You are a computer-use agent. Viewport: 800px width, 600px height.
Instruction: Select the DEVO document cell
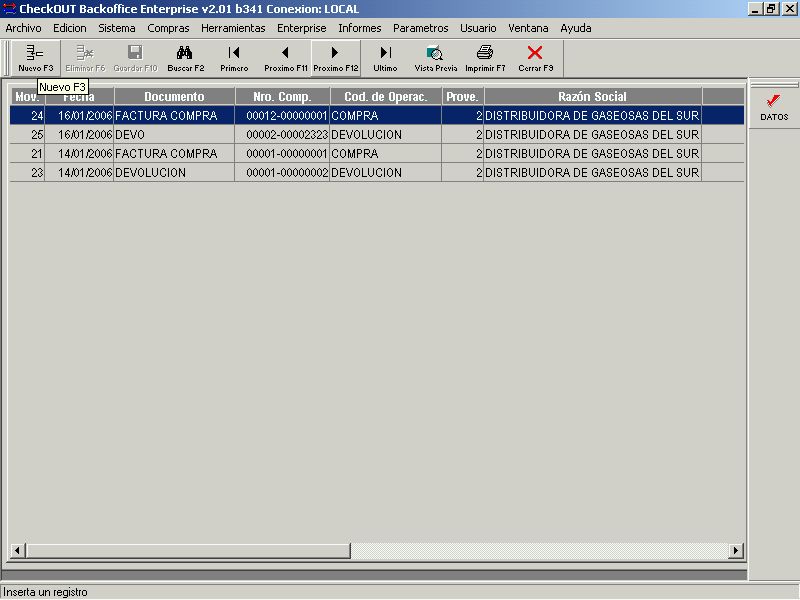(174, 135)
